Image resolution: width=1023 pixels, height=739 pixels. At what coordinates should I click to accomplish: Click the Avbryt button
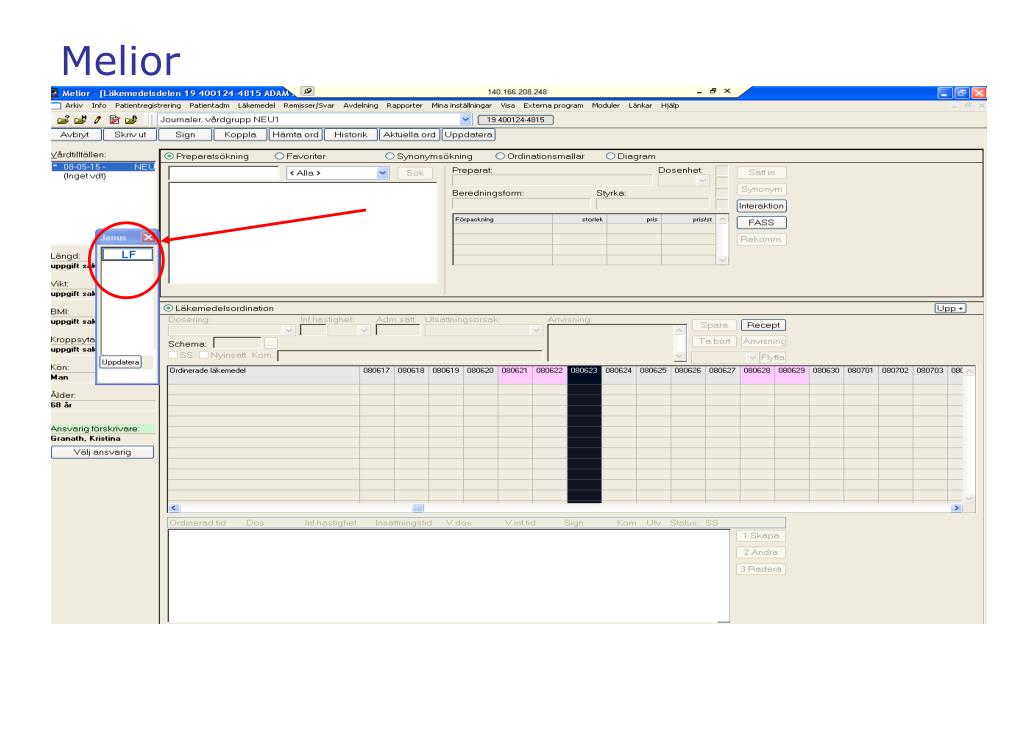(x=75, y=134)
